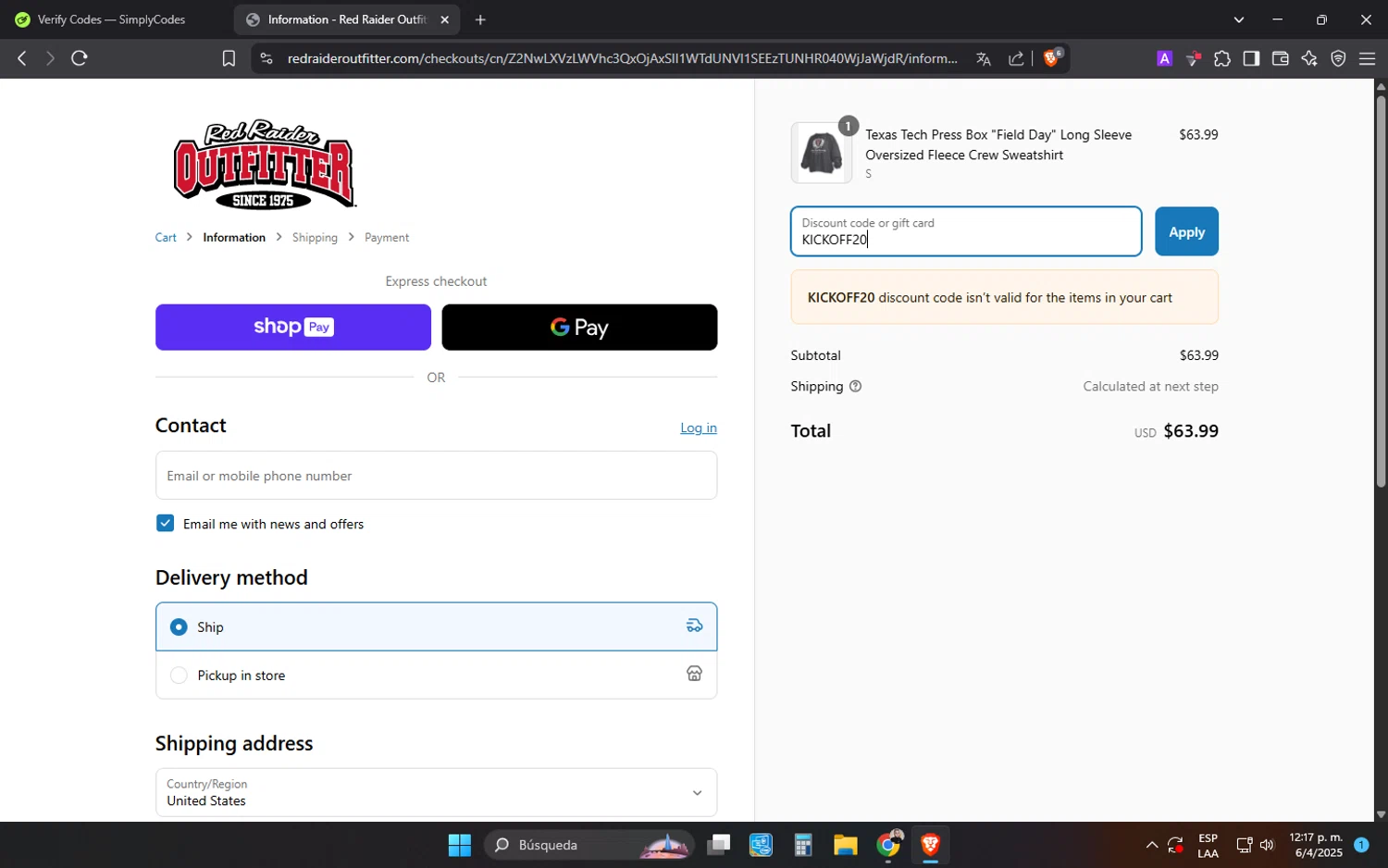
Task: Close the Red Raider Outfitter tab
Action: [444, 19]
